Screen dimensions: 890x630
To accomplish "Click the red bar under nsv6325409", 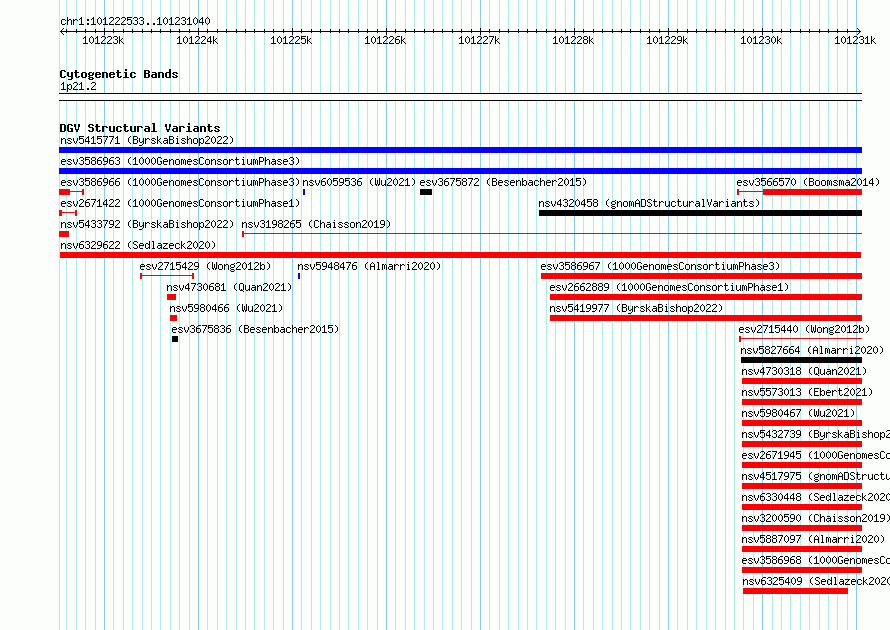I will (795, 591).
